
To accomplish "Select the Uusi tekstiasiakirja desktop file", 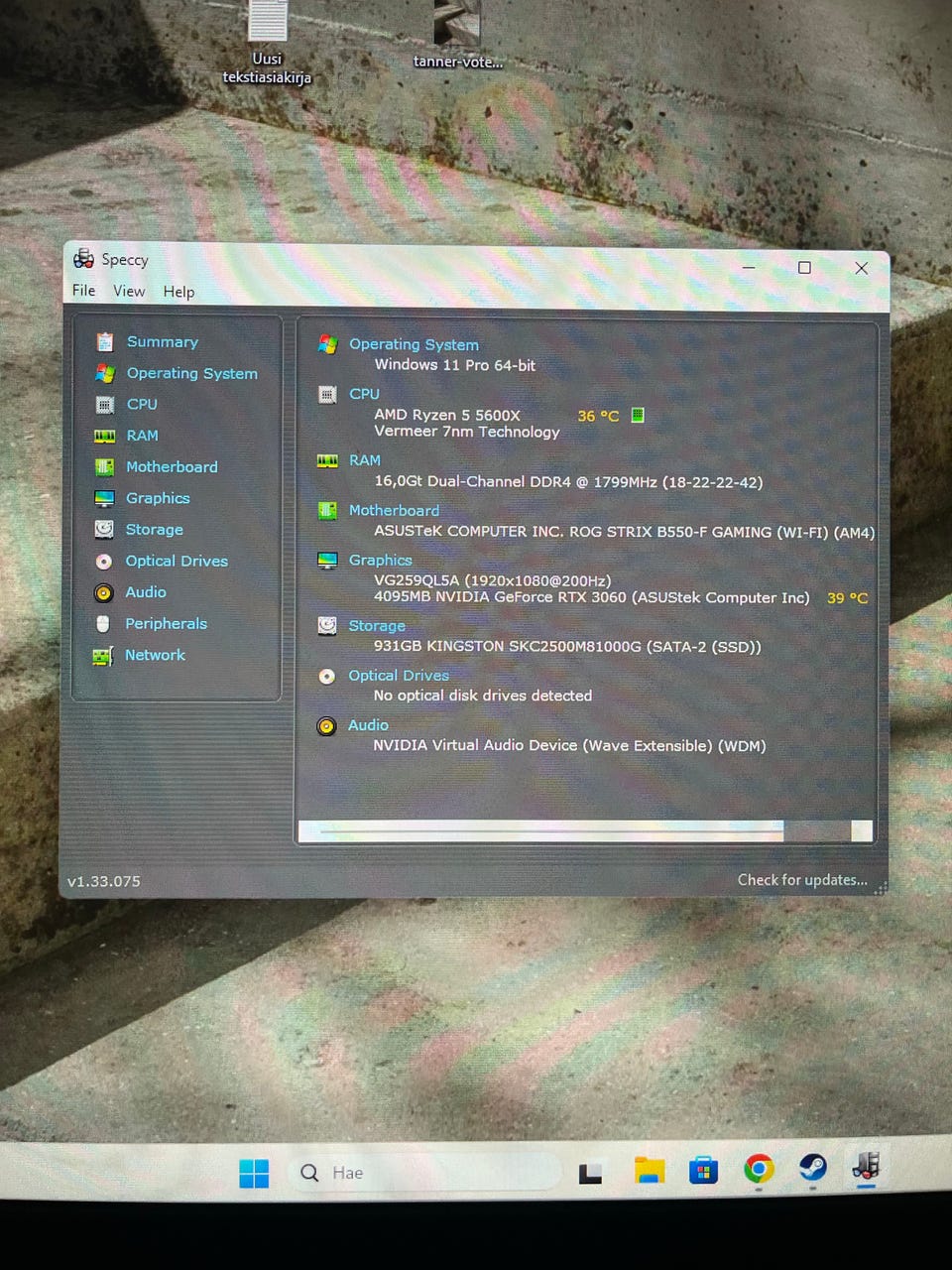I will (x=267, y=44).
